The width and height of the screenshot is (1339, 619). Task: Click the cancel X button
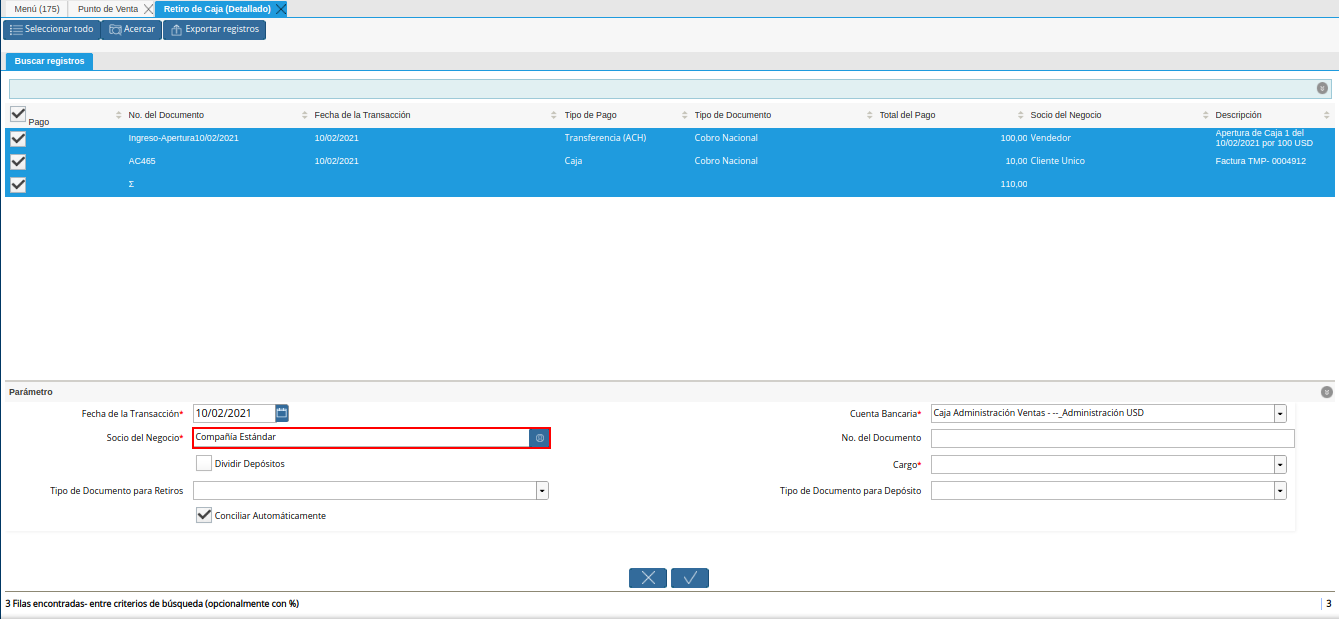click(648, 578)
